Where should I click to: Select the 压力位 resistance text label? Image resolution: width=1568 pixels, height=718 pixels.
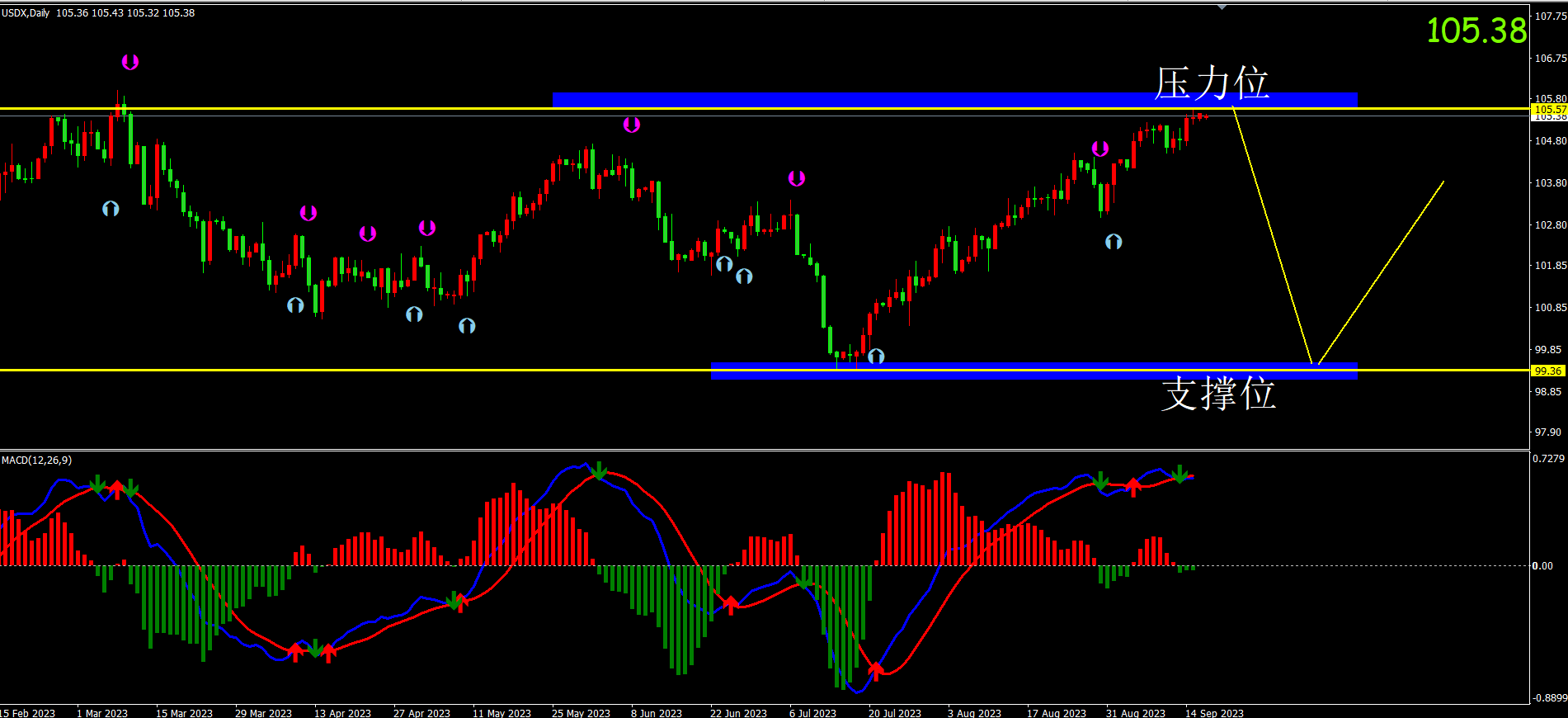1211,83
